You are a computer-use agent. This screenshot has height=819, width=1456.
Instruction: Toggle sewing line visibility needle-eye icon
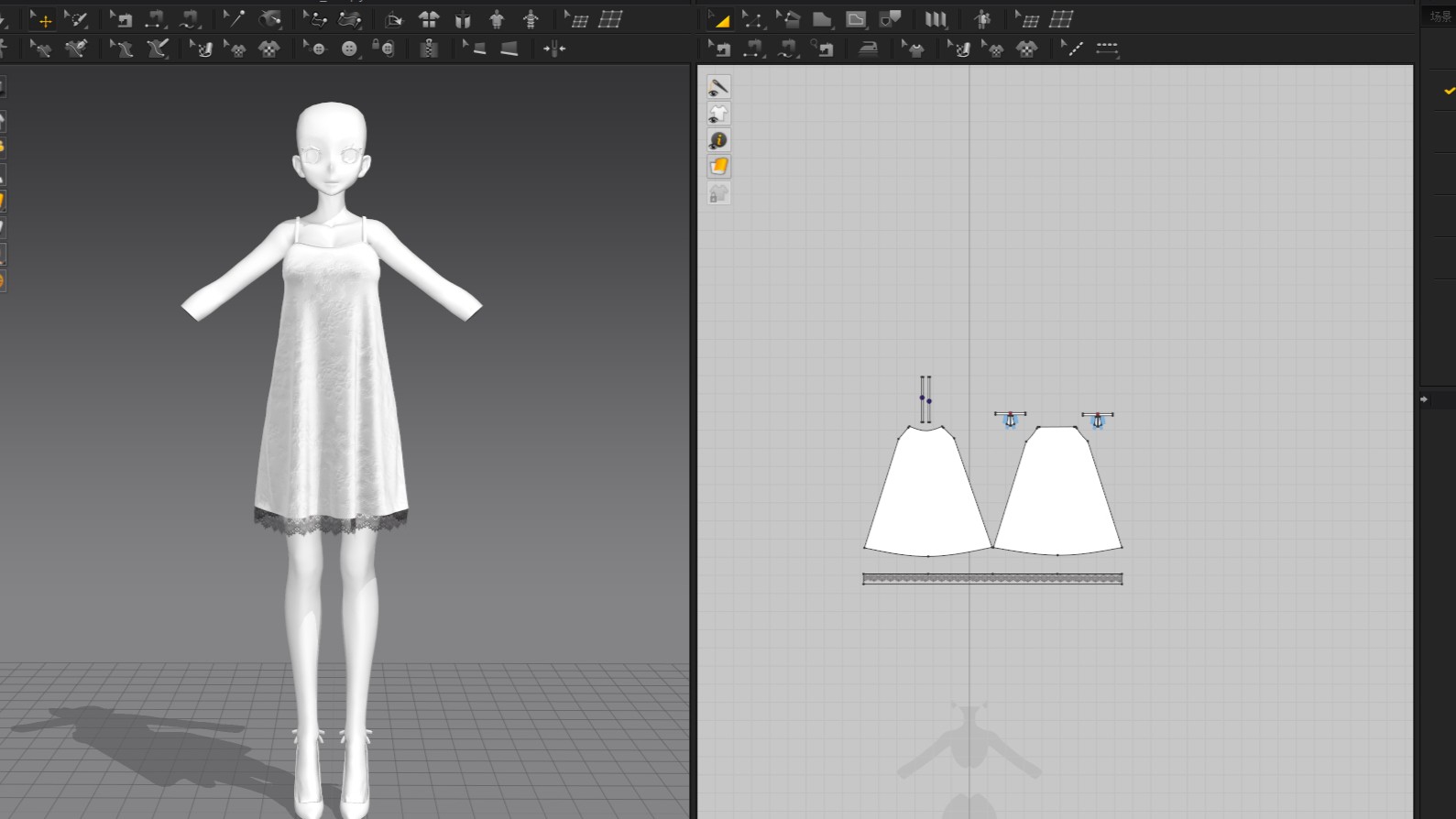[718, 87]
